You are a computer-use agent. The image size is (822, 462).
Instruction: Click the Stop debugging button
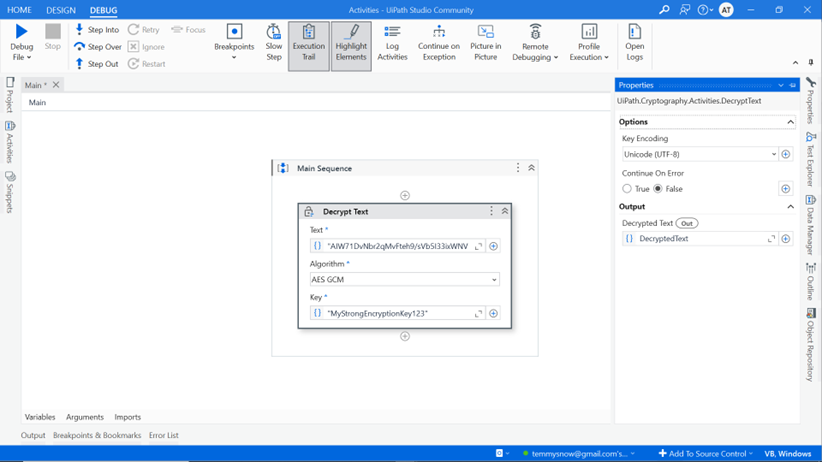52,37
